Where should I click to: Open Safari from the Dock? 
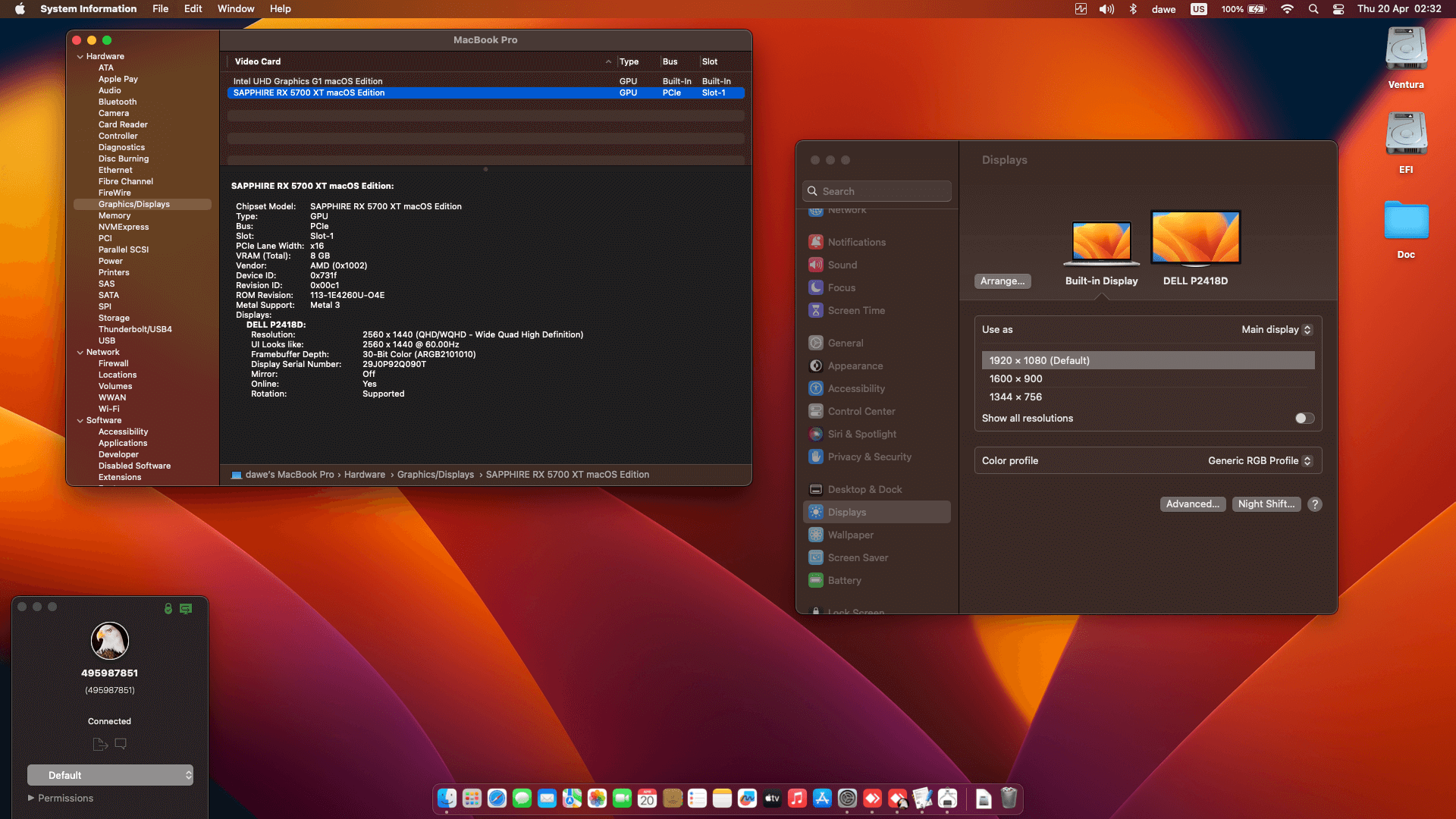coord(497,798)
